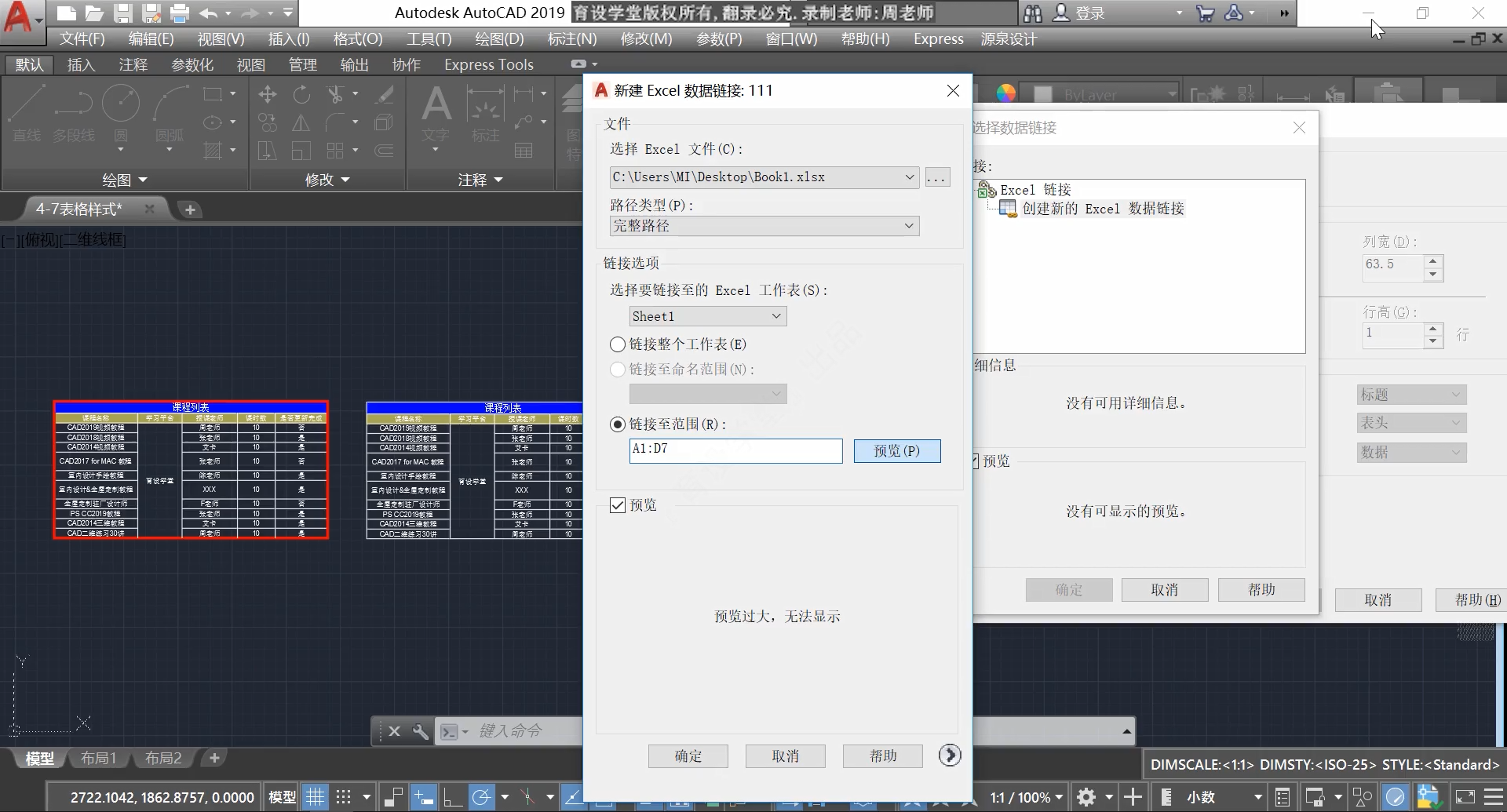Open the File (文件) menu
1507x812 pixels.
pos(82,38)
